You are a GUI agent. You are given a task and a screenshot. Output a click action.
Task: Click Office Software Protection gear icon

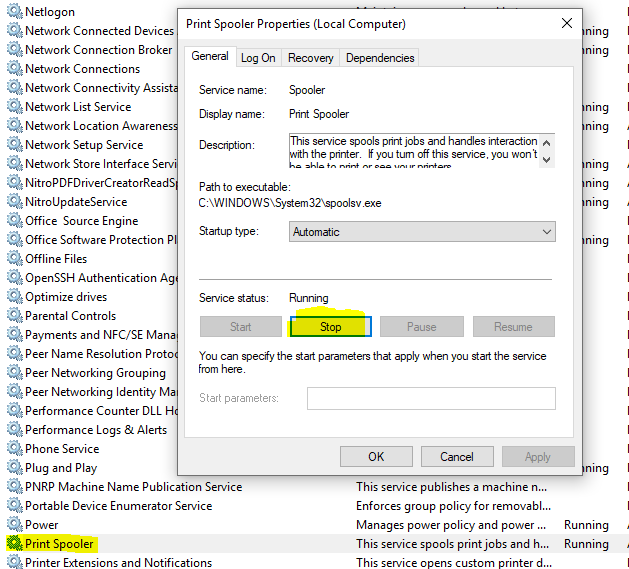click(x=14, y=240)
